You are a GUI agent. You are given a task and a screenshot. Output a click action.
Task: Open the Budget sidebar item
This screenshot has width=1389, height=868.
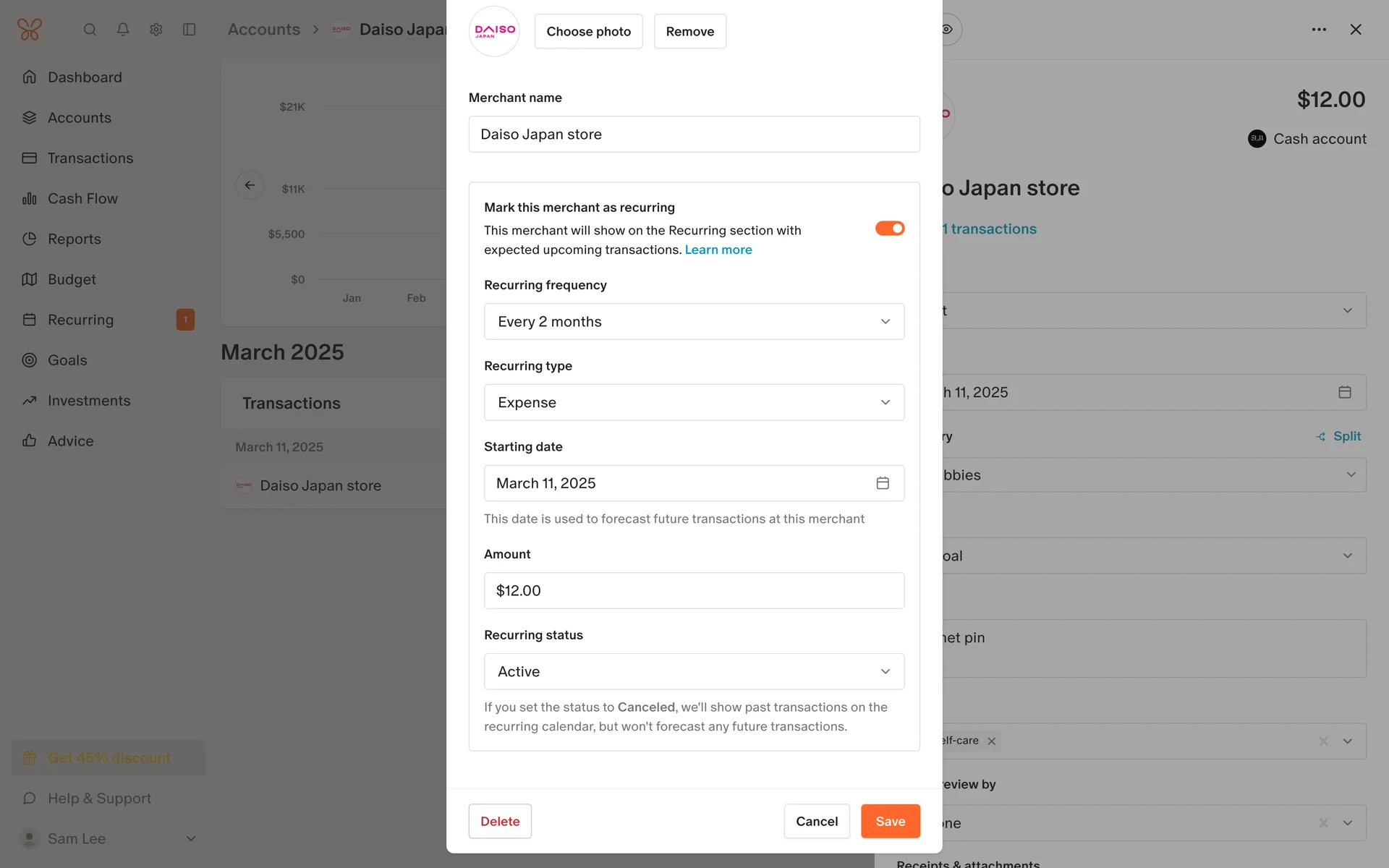[x=72, y=279]
